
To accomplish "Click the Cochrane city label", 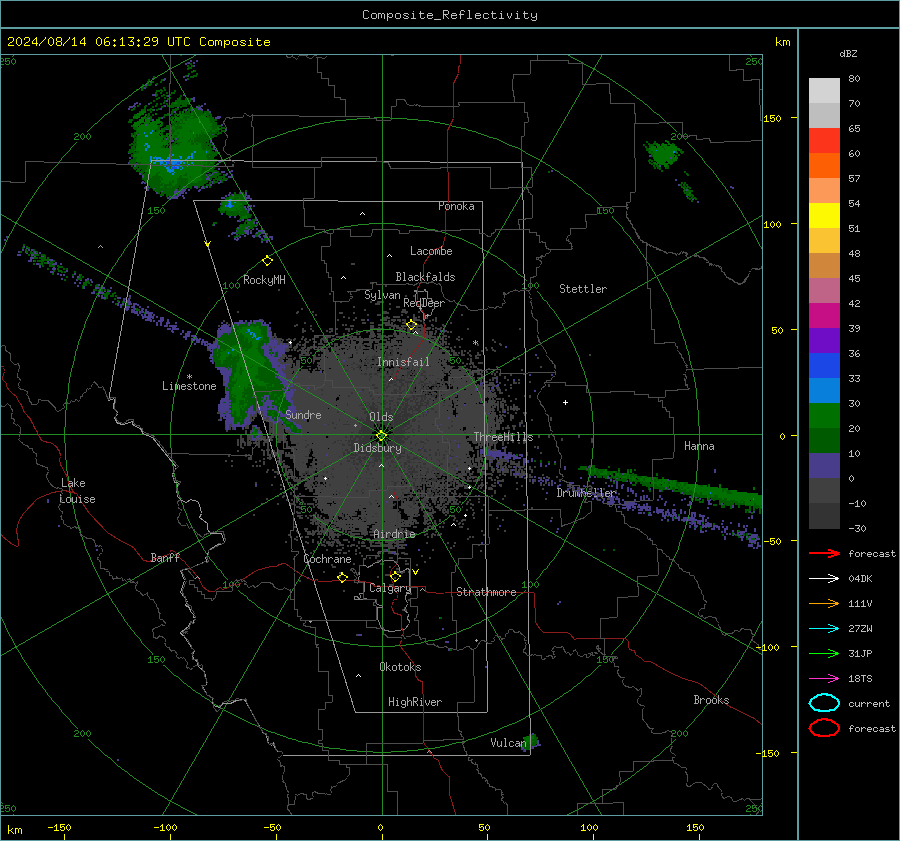I will [x=327, y=559].
